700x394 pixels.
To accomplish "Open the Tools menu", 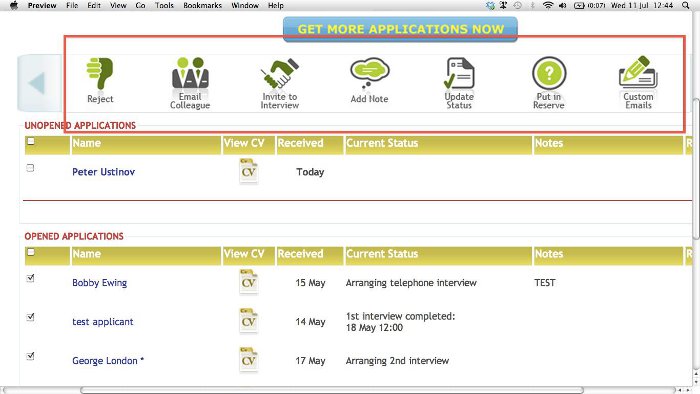I will coord(164,5).
